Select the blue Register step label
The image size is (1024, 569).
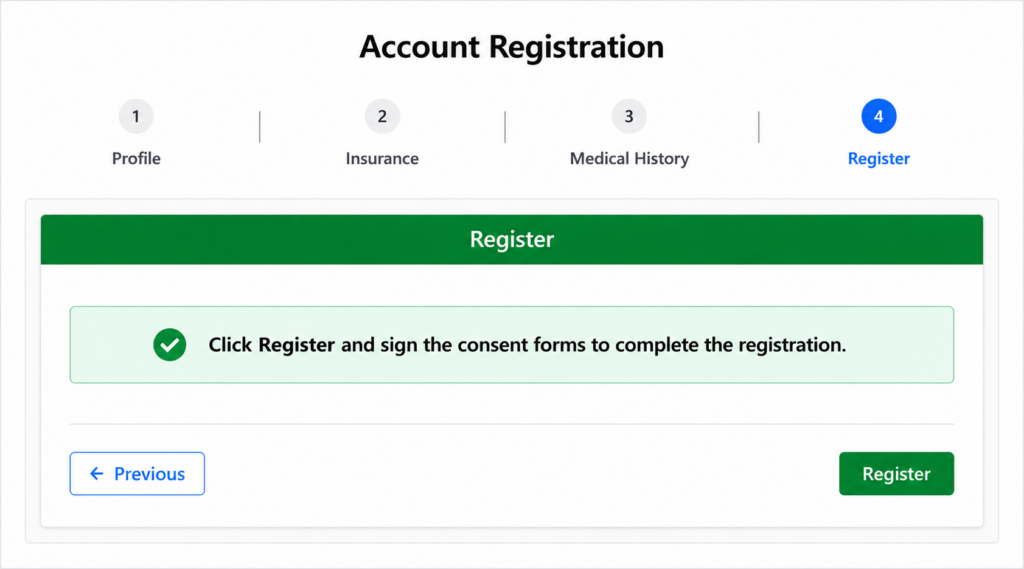pyautogui.click(x=878, y=158)
